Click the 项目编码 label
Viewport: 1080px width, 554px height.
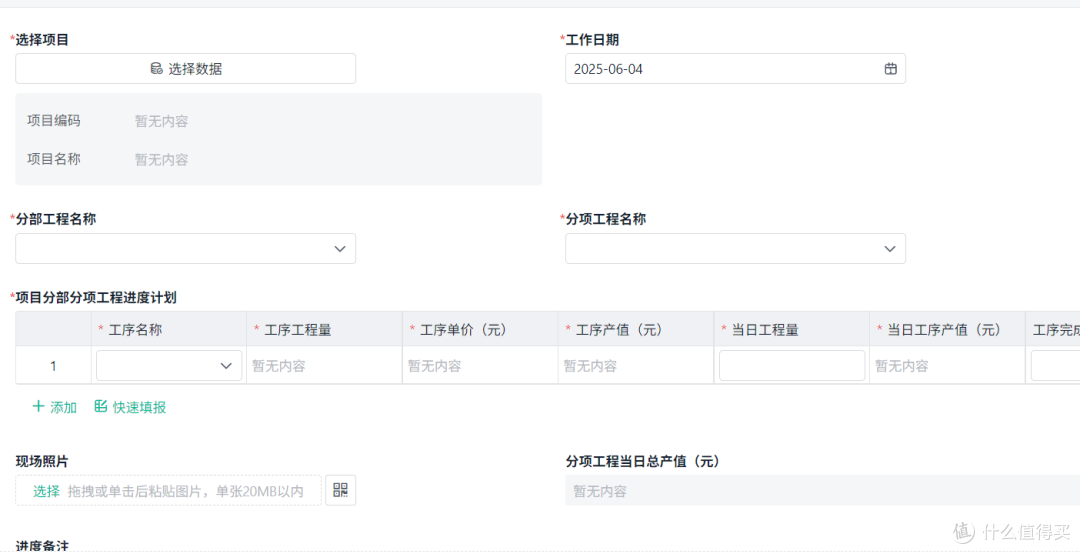click(54, 121)
